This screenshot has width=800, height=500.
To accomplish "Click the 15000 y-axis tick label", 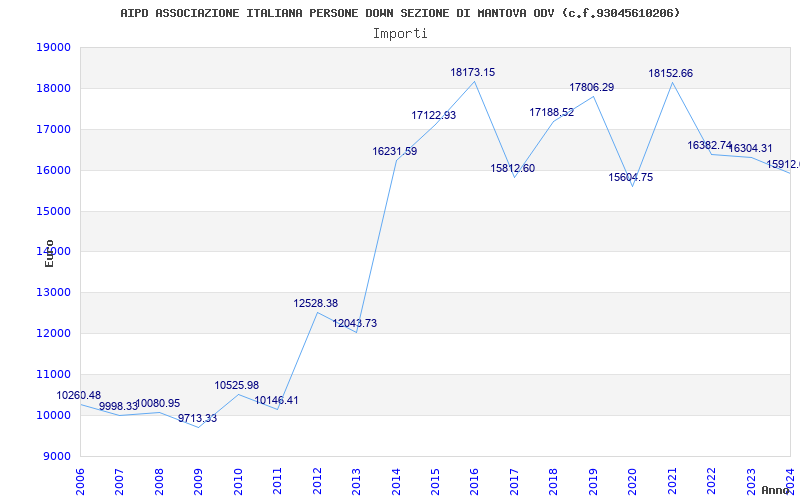I will pyautogui.click(x=53, y=211).
